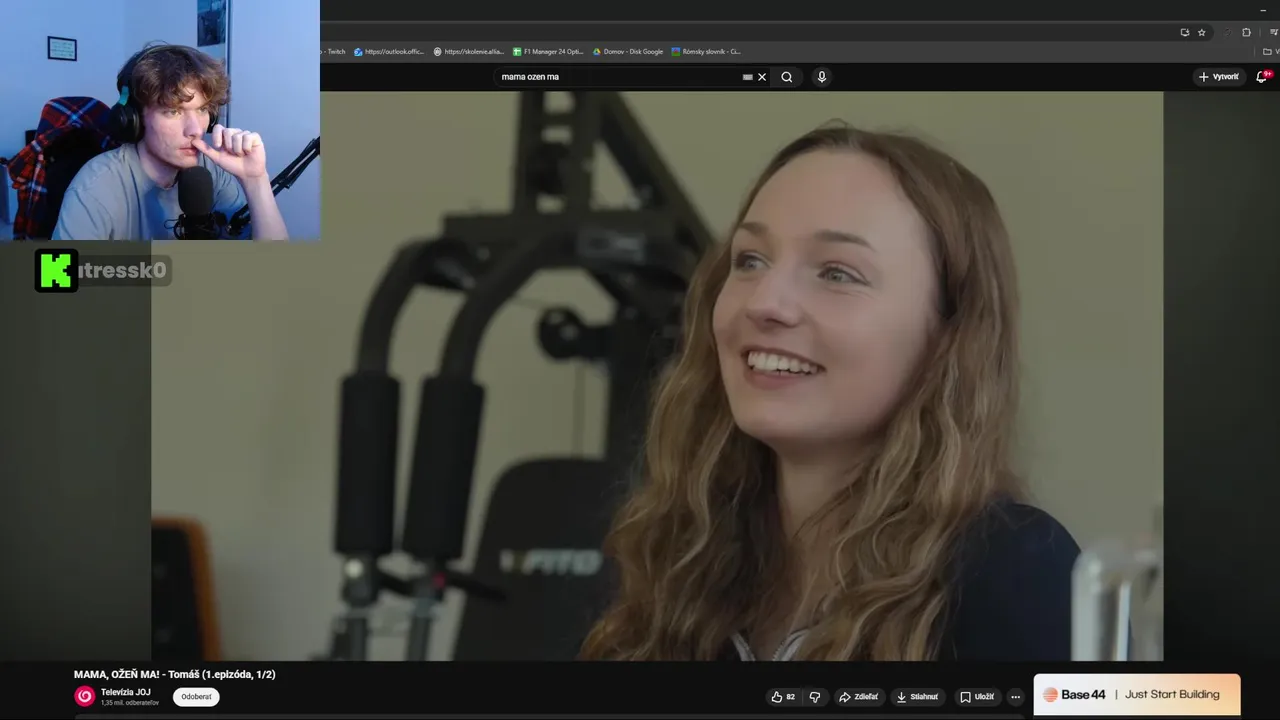
Task: Like the video with the thumbs up
Action: (x=783, y=697)
